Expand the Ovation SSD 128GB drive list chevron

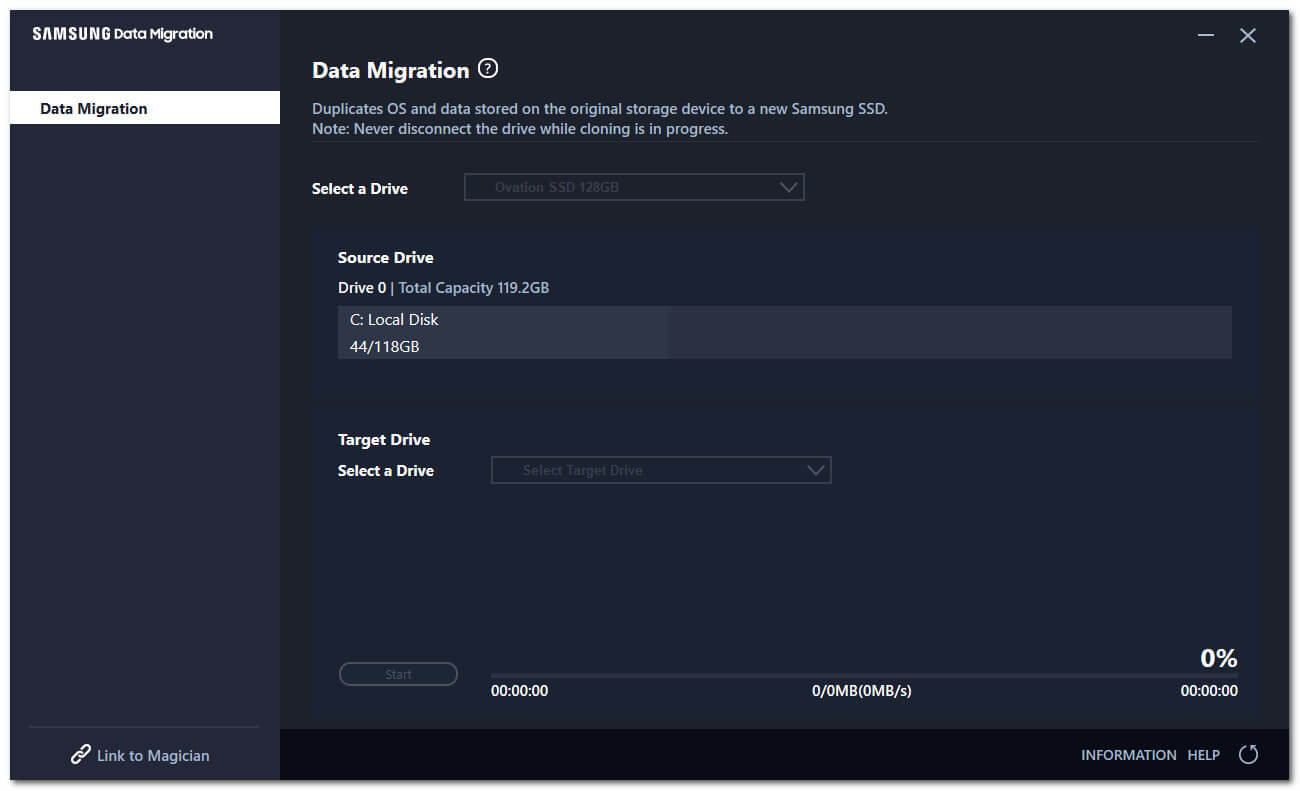(790, 187)
